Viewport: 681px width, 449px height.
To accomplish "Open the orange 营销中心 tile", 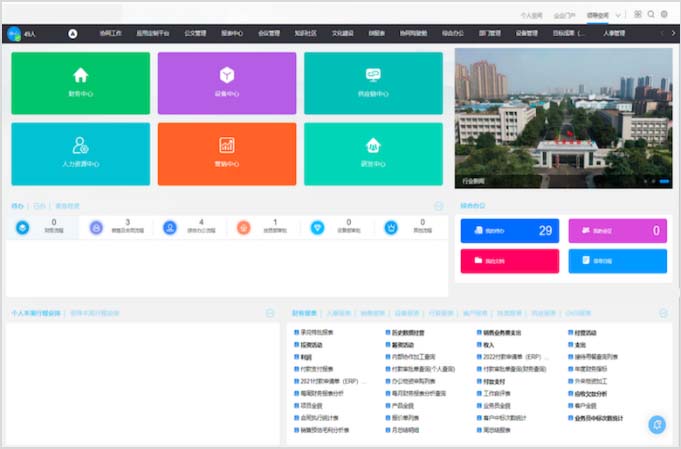I will click(x=226, y=153).
